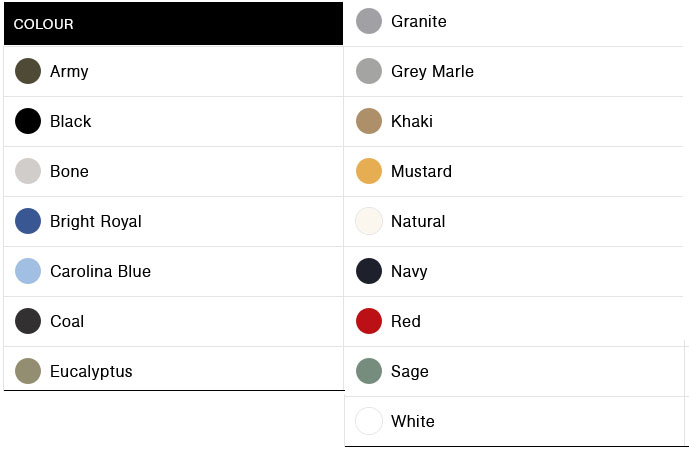Choose the Coal colour swatch
This screenshot has width=689, height=452.
coord(28,321)
